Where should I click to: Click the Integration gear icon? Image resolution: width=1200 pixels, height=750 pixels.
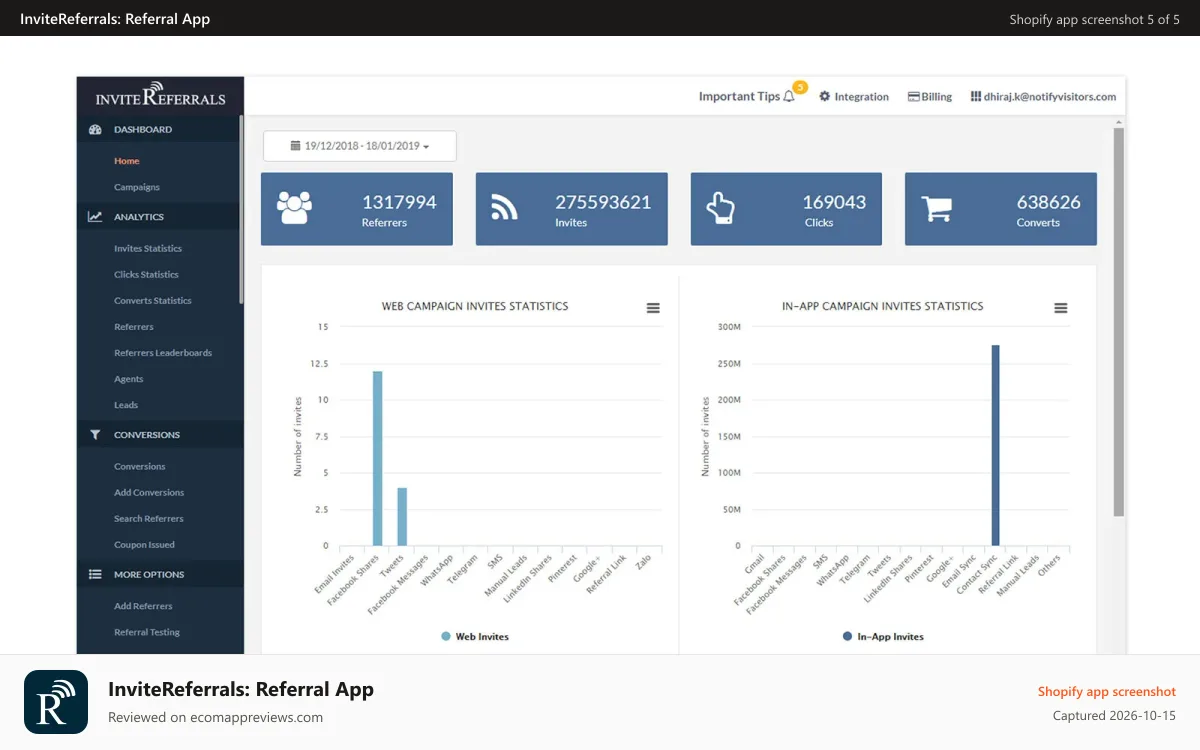pos(825,97)
